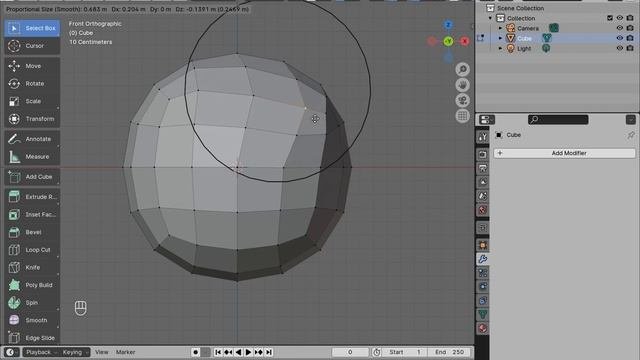
Task: Disable Cube in renders
Action: pyautogui.click(x=630, y=38)
